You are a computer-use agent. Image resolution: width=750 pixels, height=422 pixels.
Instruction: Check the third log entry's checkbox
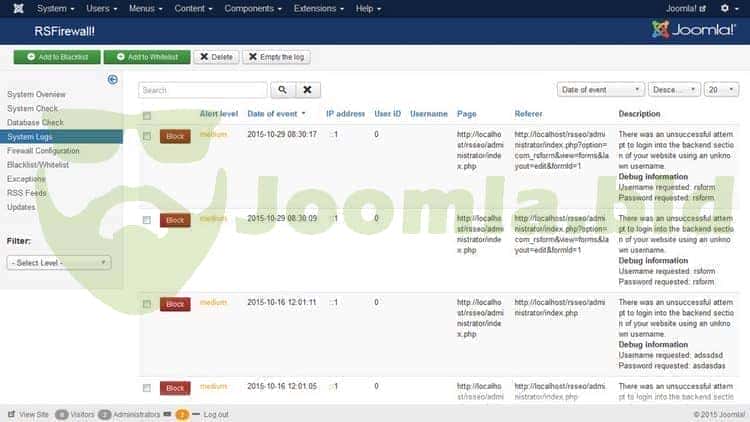coord(147,303)
